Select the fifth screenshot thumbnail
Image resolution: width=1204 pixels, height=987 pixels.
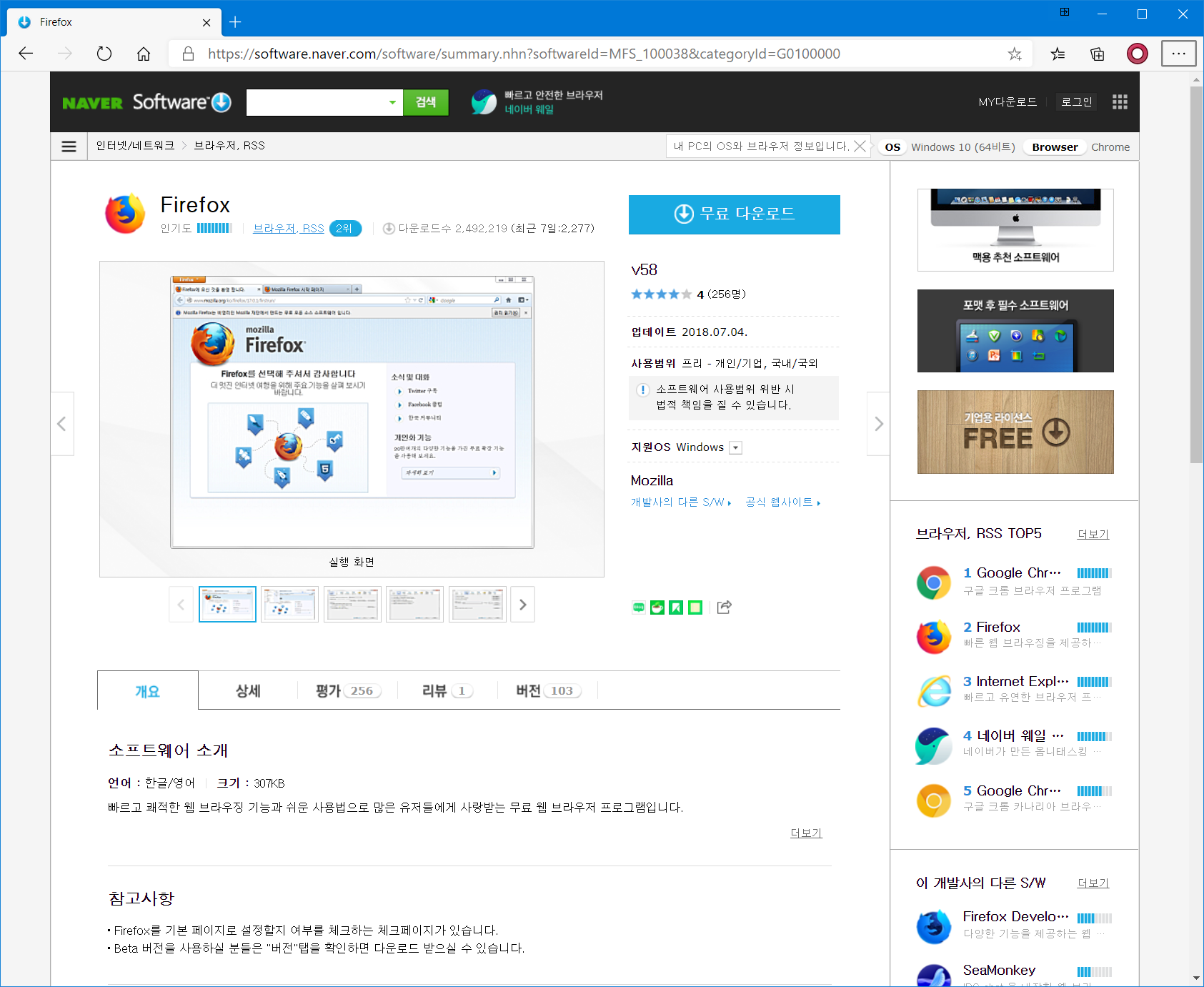(477, 605)
